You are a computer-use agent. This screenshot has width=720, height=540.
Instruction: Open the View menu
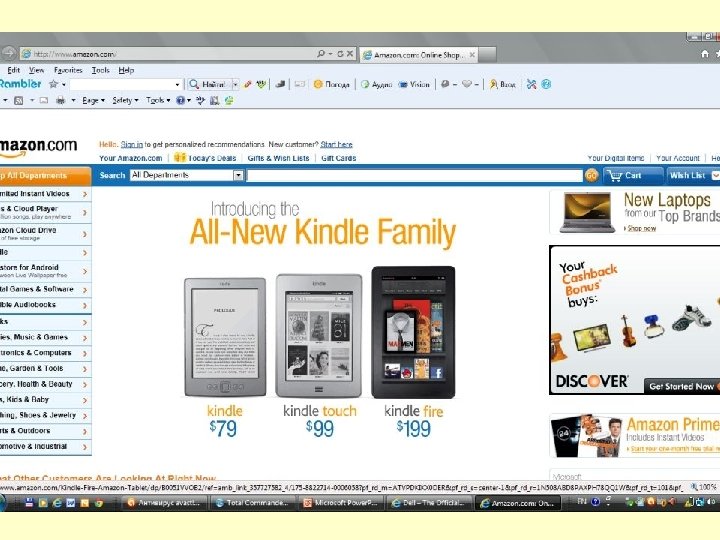pyautogui.click(x=36, y=70)
